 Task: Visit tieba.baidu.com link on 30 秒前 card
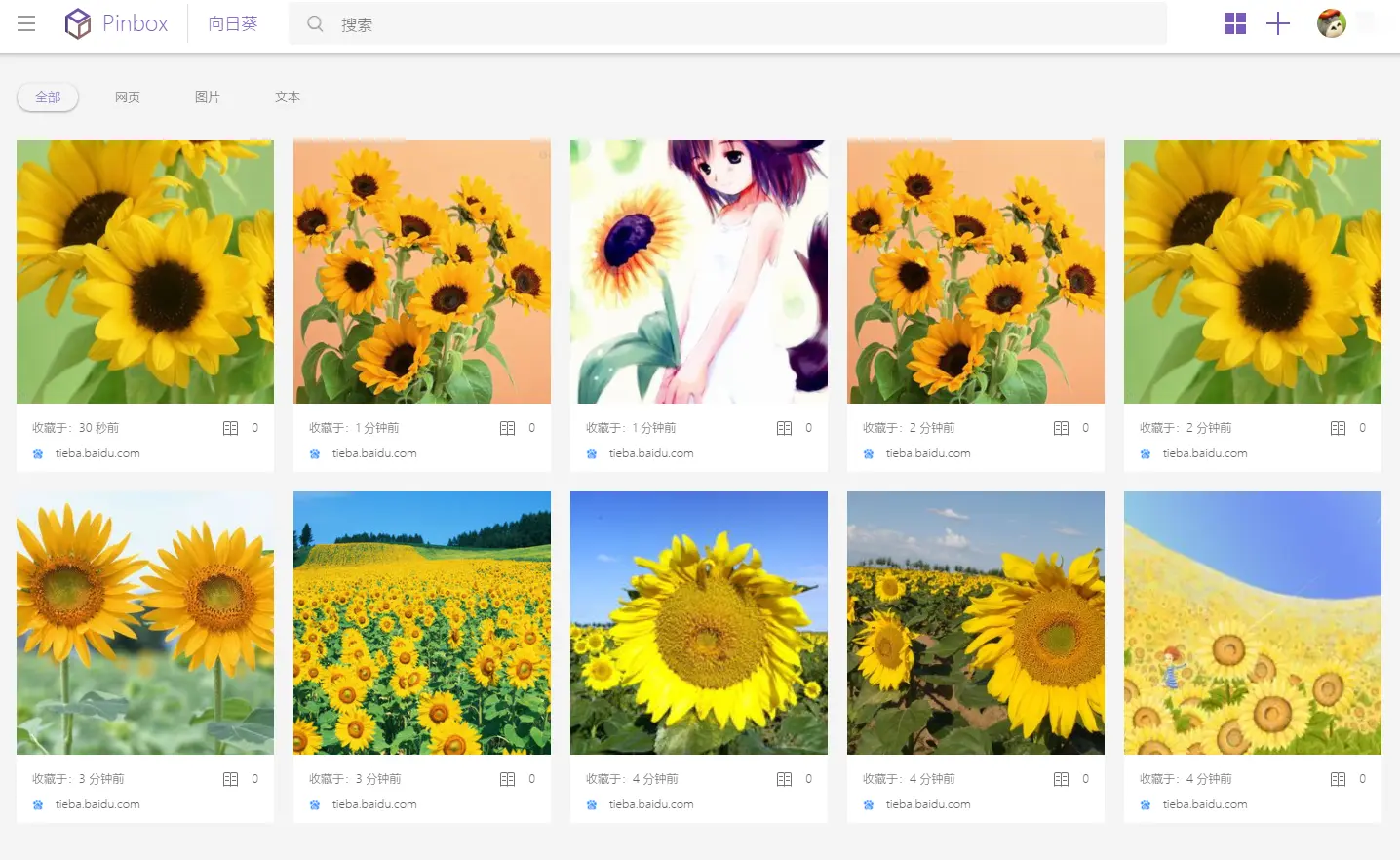(97, 453)
